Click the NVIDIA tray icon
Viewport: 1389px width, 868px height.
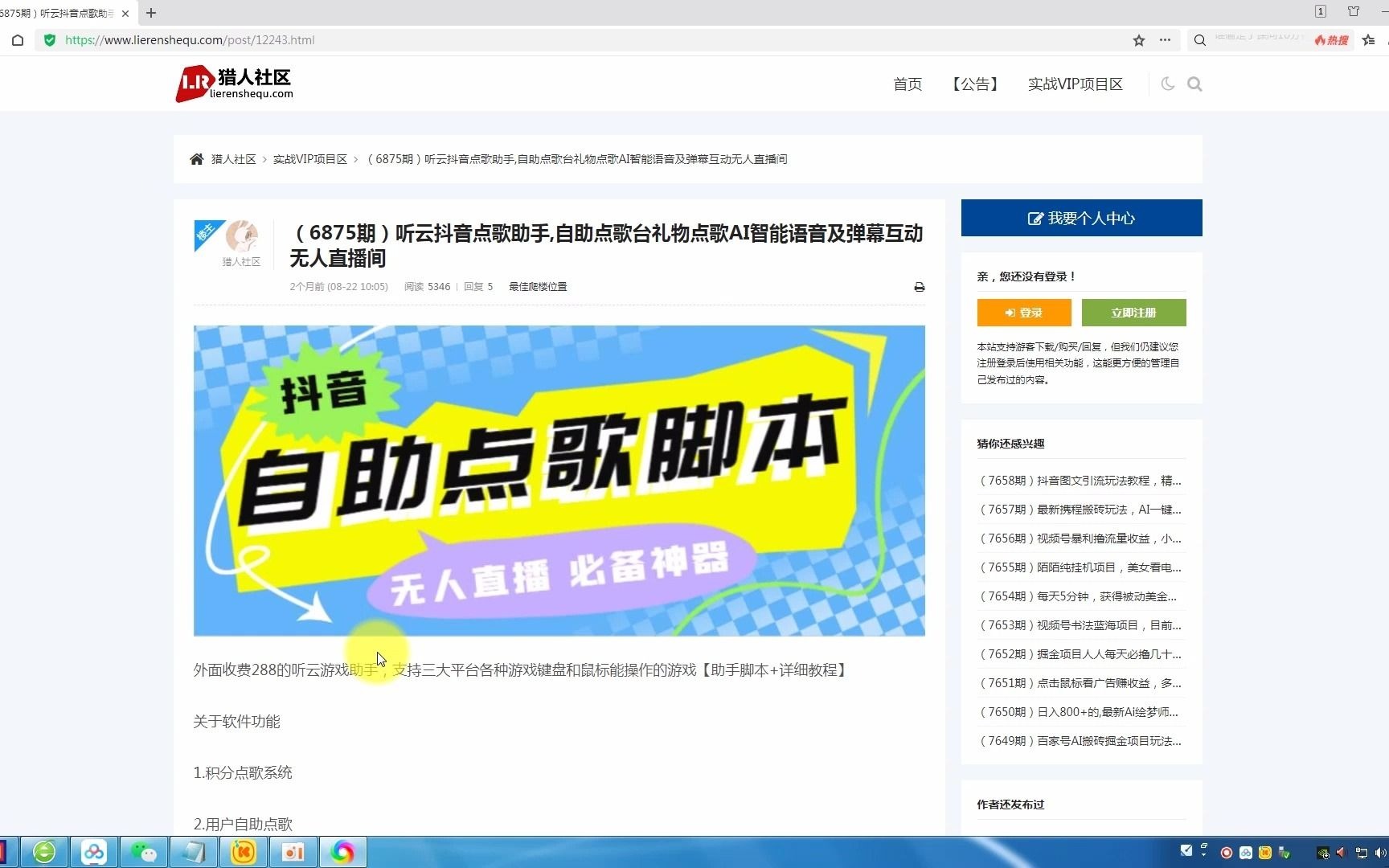[1323, 853]
